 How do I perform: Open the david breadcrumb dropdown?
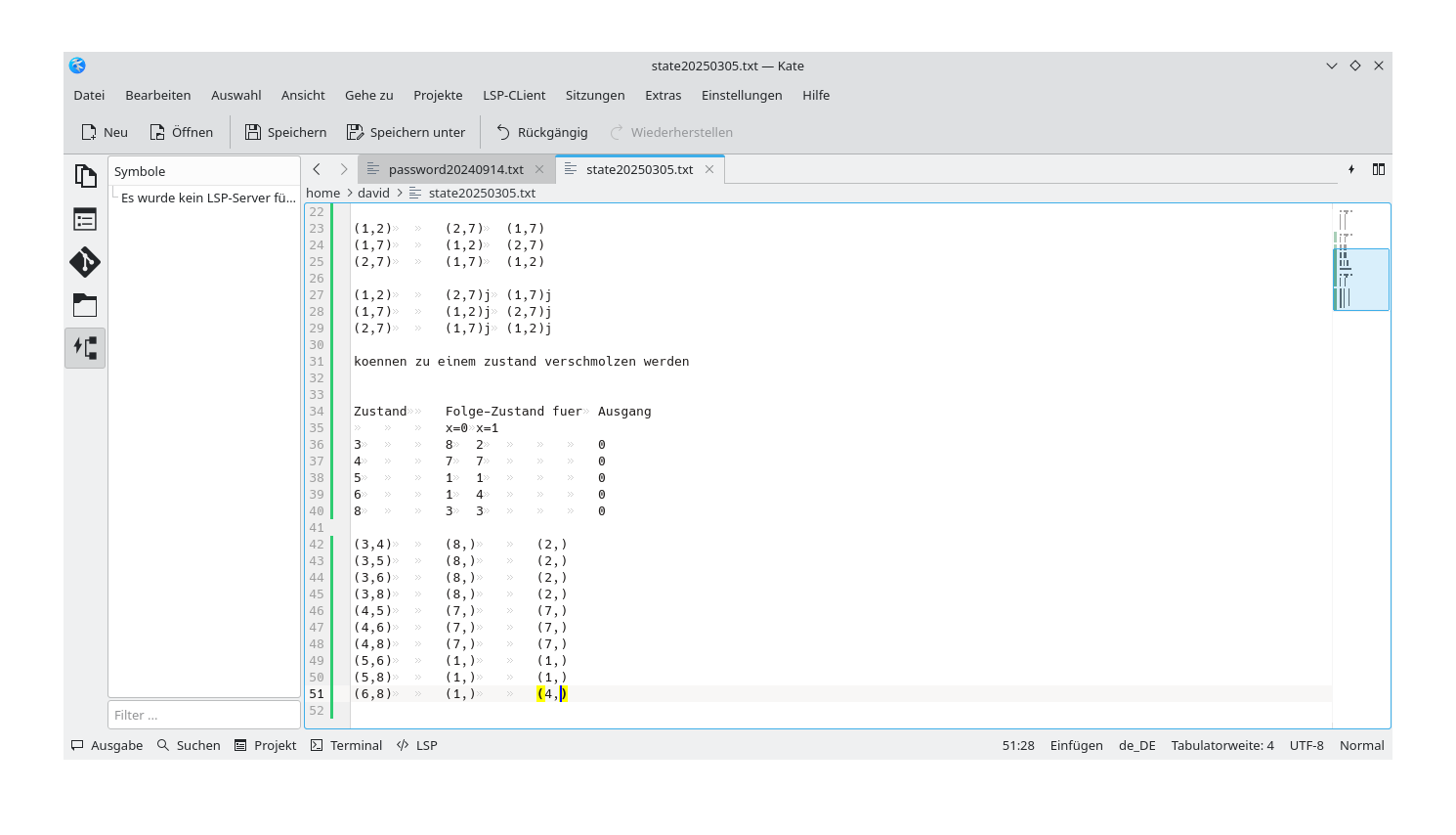pyautogui.click(x=374, y=193)
